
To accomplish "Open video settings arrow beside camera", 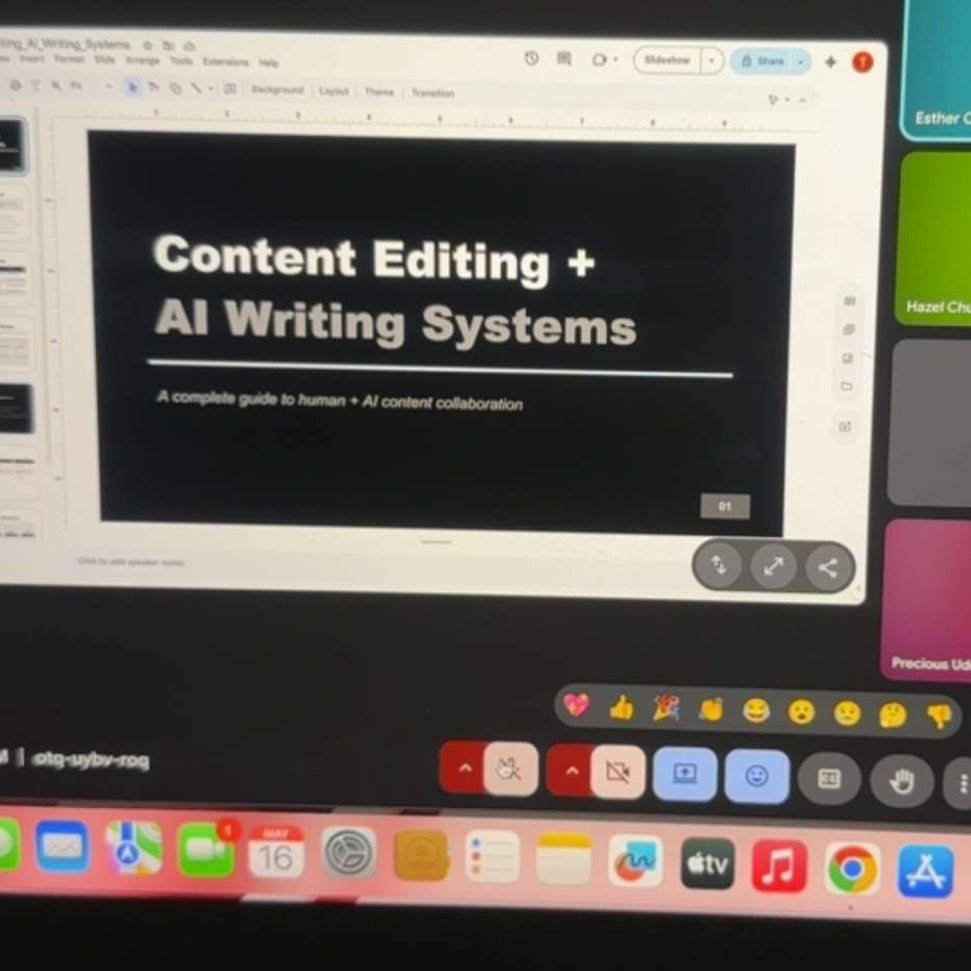I will (572, 770).
